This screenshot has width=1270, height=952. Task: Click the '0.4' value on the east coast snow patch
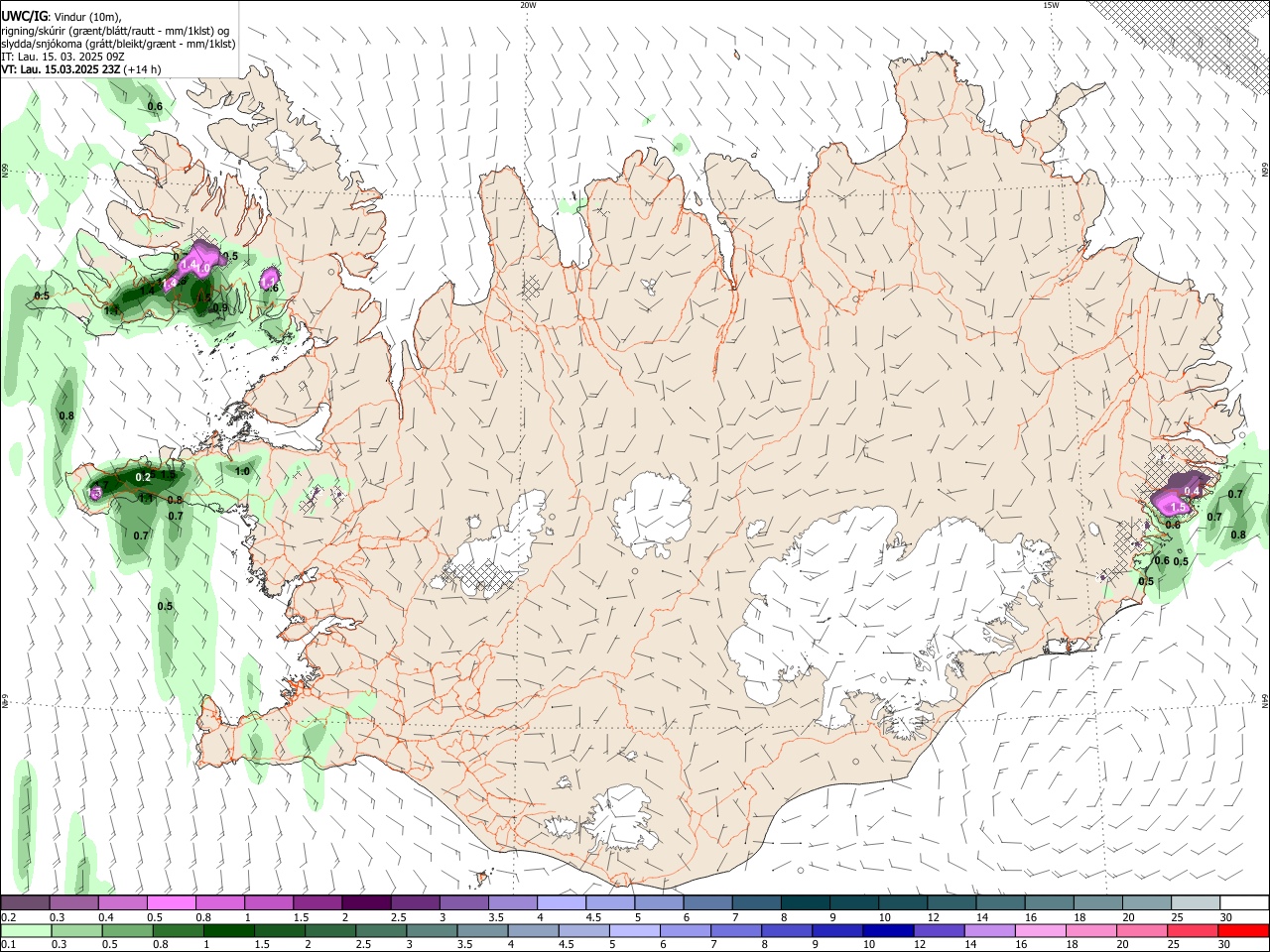[1193, 491]
